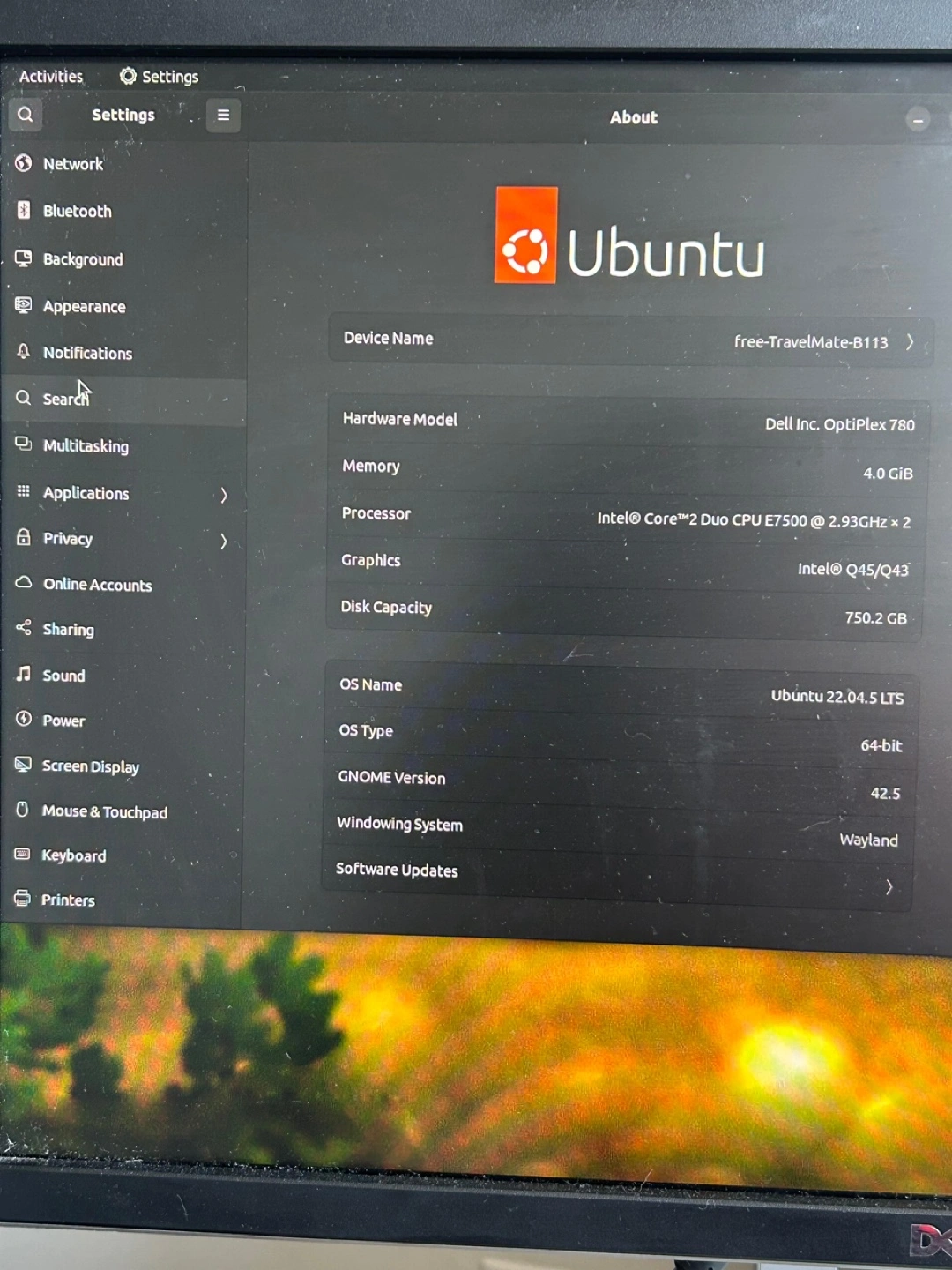Select the Search item in the sidebar
952x1270 pixels.
(x=123, y=399)
